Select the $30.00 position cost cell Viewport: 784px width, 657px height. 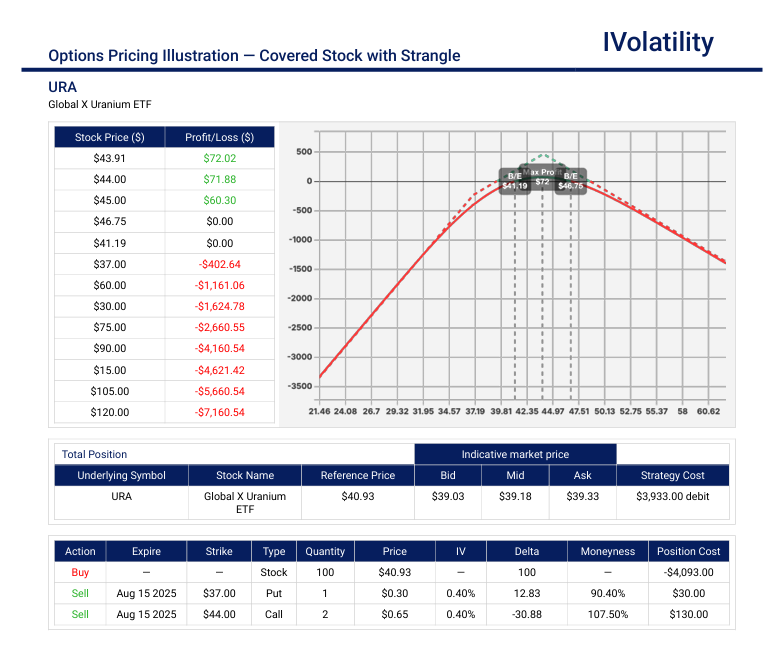tap(688, 594)
